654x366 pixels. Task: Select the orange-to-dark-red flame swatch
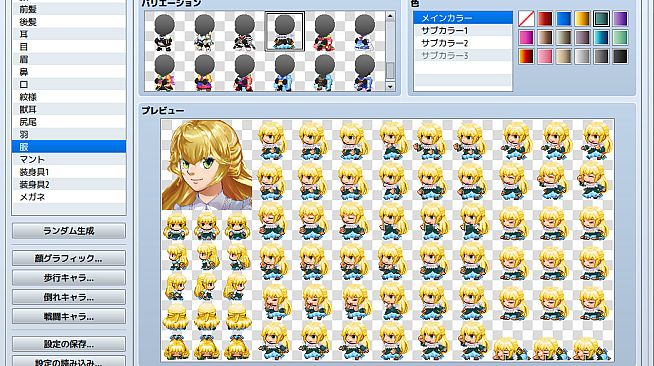[526, 56]
